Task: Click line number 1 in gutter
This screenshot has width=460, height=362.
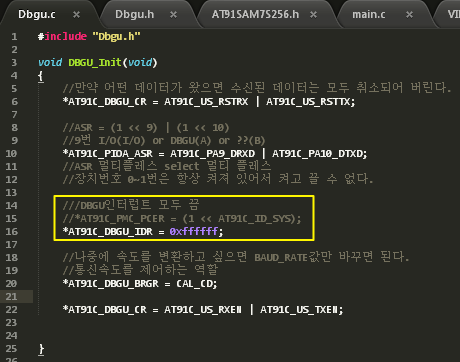Action: 14,36
